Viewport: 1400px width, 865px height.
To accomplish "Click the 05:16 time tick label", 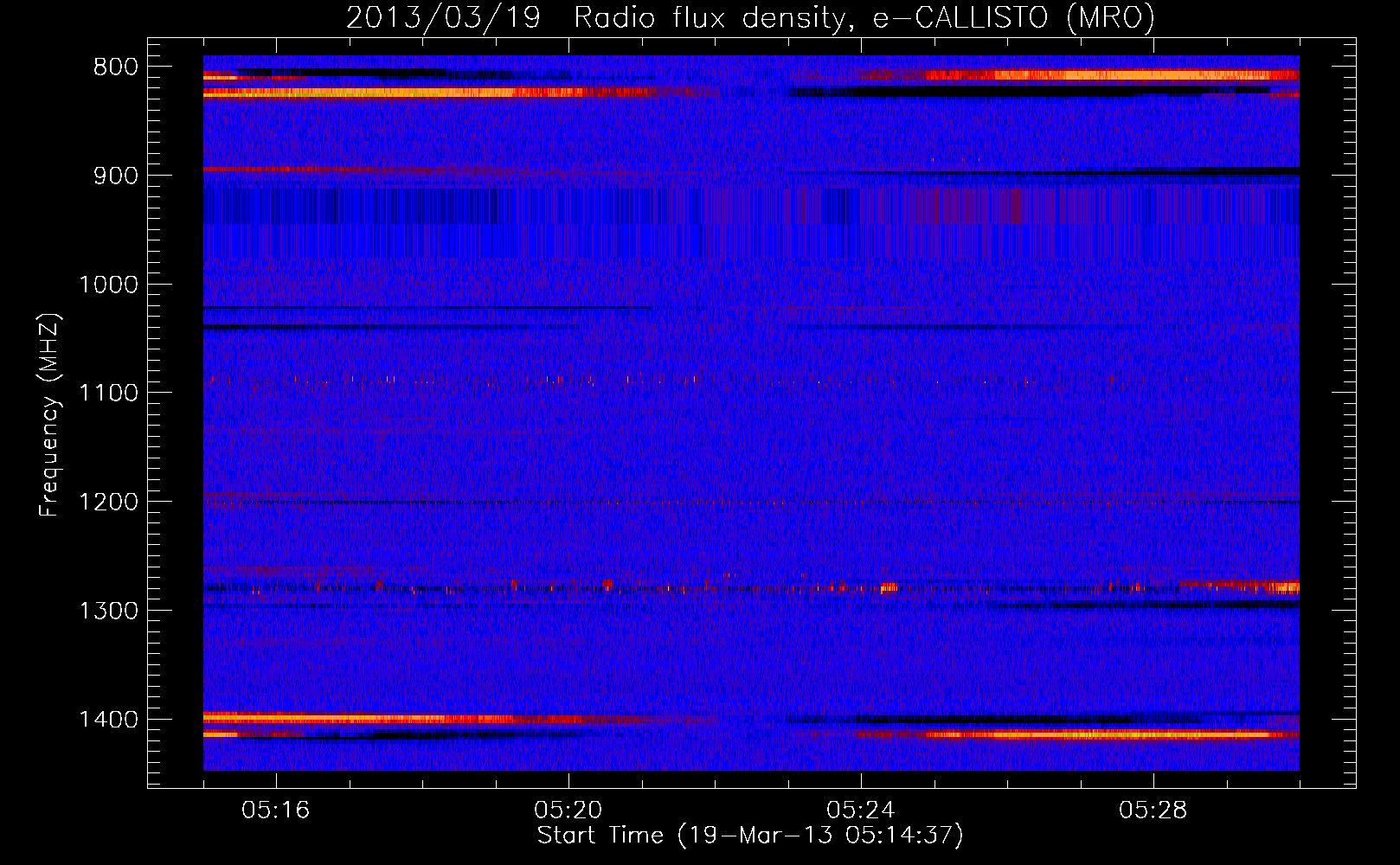I will (x=276, y=811).
